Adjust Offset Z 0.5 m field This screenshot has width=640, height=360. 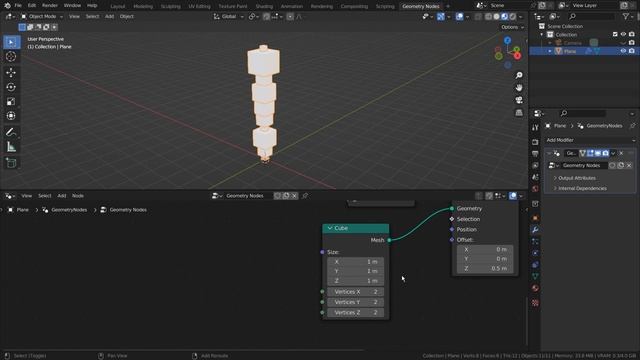(x=484, y=268)
